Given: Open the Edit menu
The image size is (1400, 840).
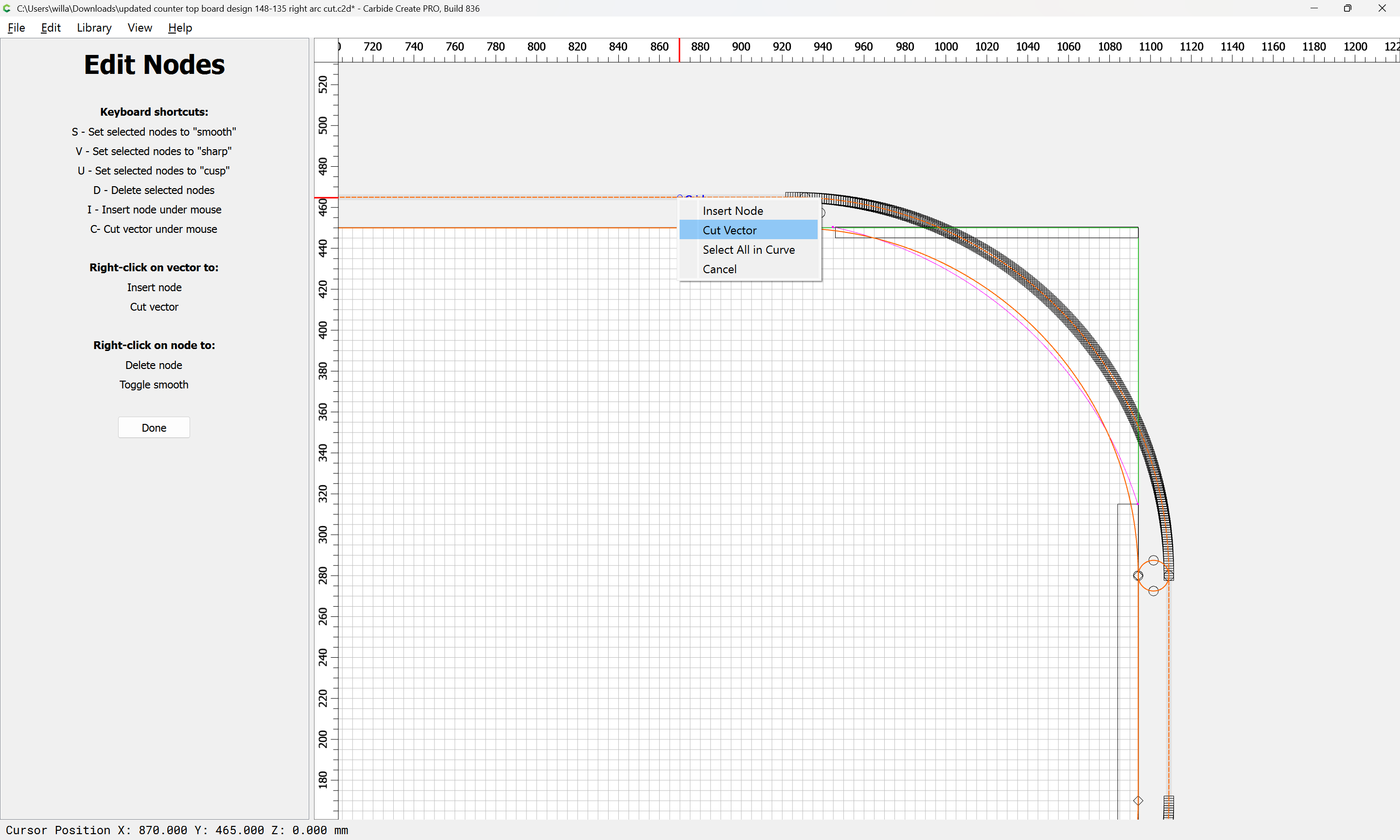Looking at the screenshot, I should pyautogui.click(x=51, y=28).
